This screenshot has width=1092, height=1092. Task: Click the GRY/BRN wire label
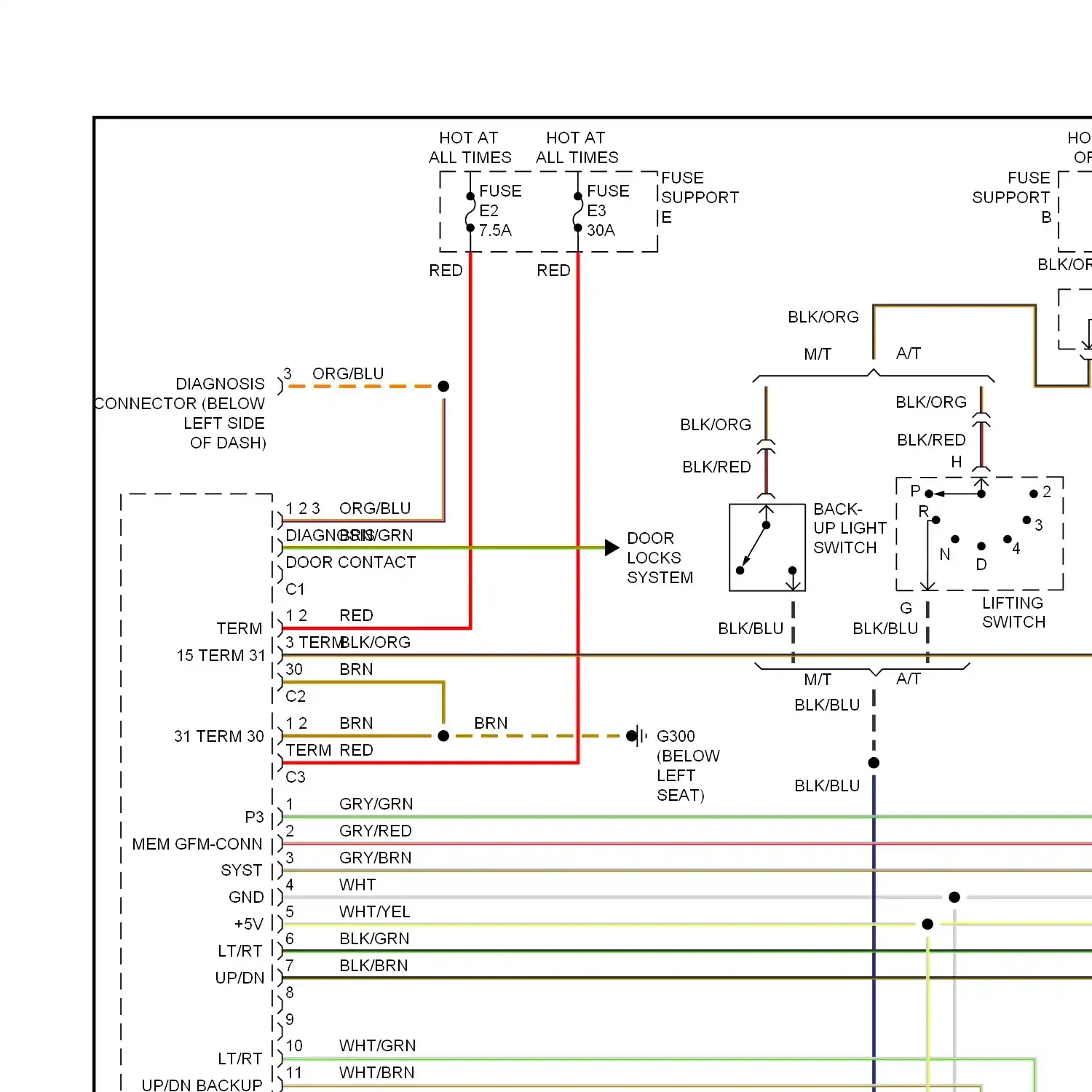(x=375, y=858)
